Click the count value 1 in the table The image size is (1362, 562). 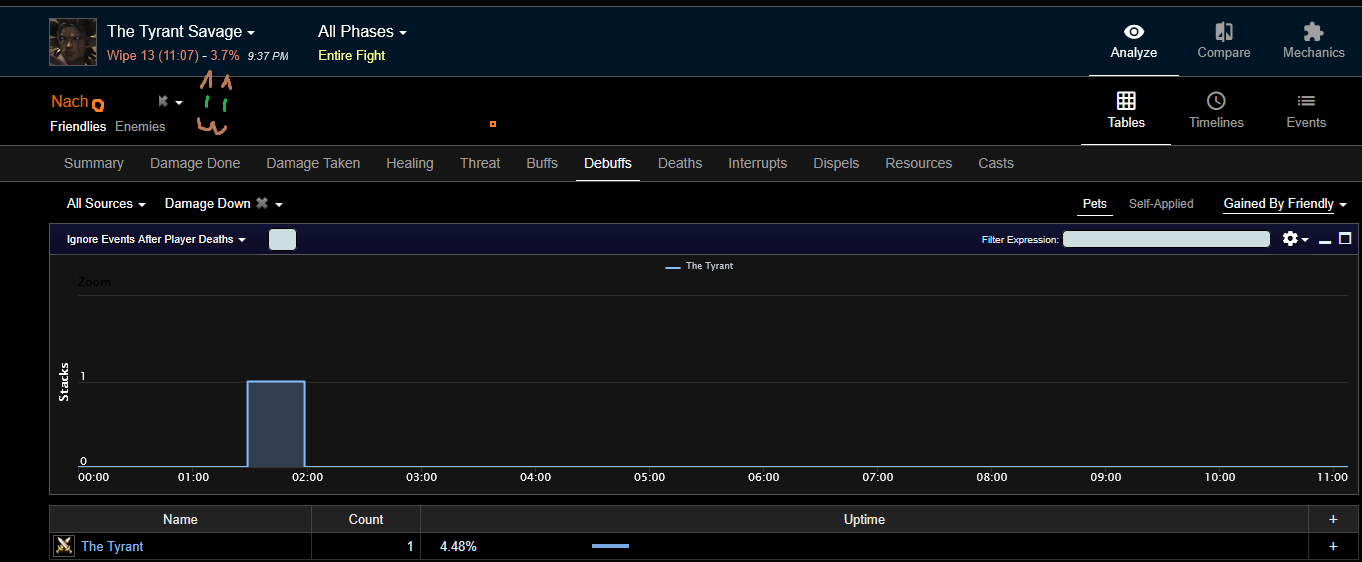tap(410, 546)
